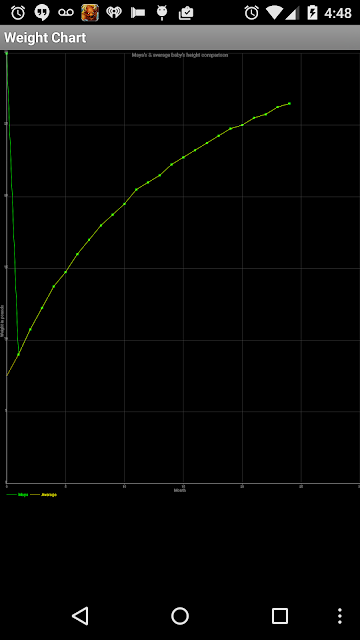Screen dimensions: 360x640
Task: Open recent apps with square button
Action: coord(280,616)
